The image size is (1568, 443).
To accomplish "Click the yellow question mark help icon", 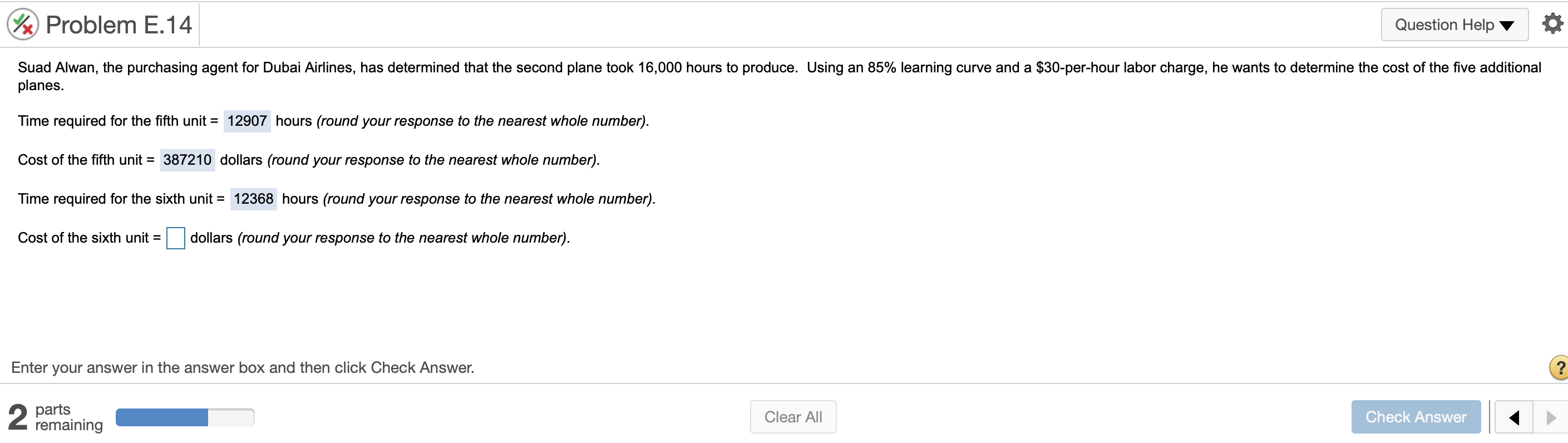I will click(x=1560, y=367).
